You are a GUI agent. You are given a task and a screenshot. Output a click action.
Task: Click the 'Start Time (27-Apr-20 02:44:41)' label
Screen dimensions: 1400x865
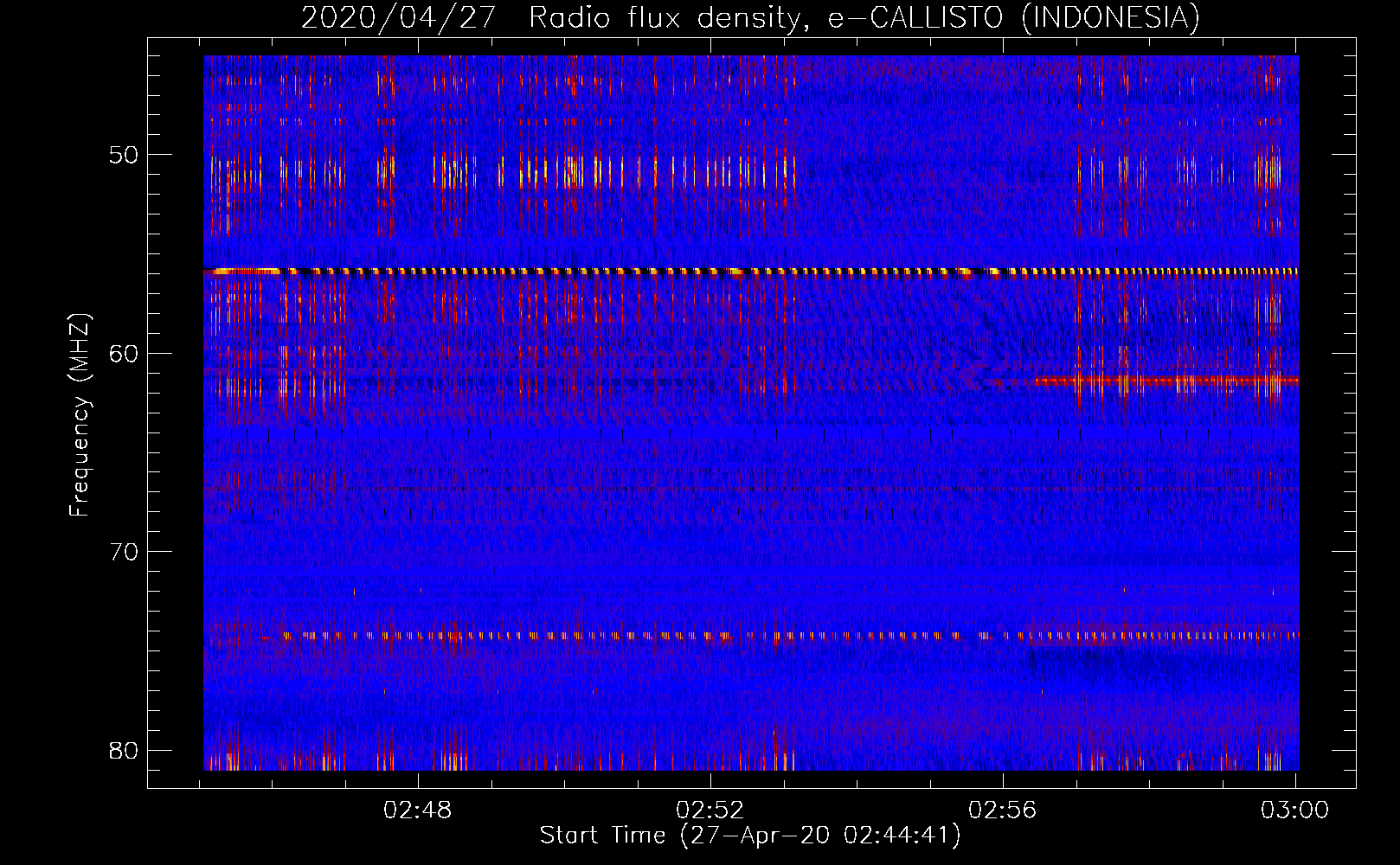pos(750,836)
